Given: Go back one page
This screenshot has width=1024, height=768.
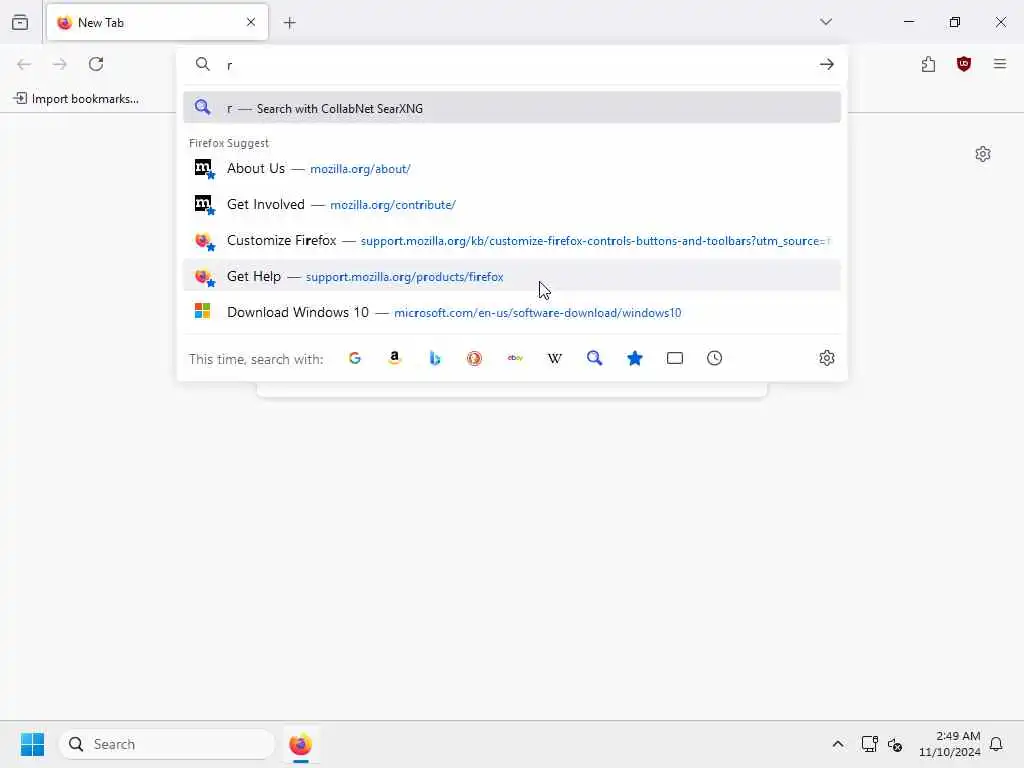Looking at the screenshot, I should [24, 64].
